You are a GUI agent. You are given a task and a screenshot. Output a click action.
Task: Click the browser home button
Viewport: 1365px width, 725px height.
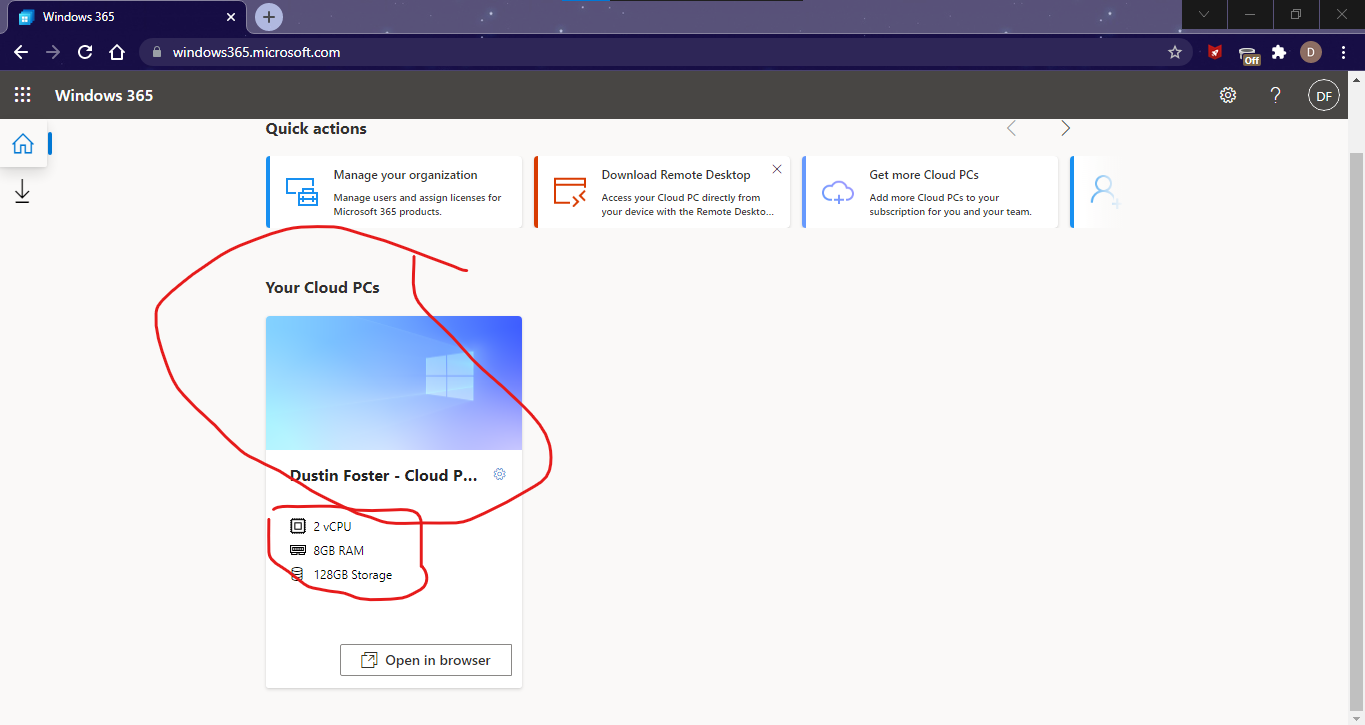[x=117, y=52]
